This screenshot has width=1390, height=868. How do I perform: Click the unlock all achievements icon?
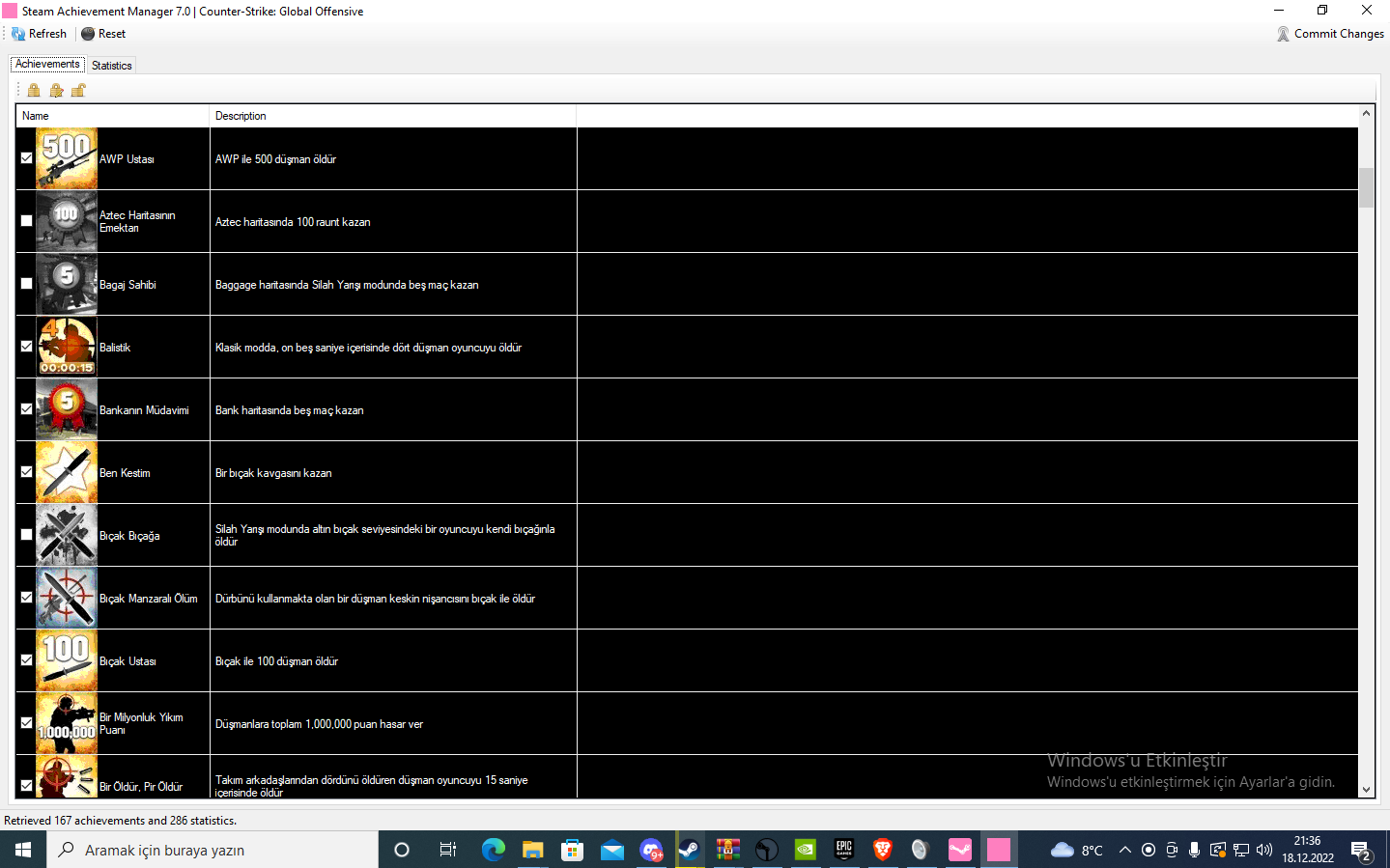78,91
